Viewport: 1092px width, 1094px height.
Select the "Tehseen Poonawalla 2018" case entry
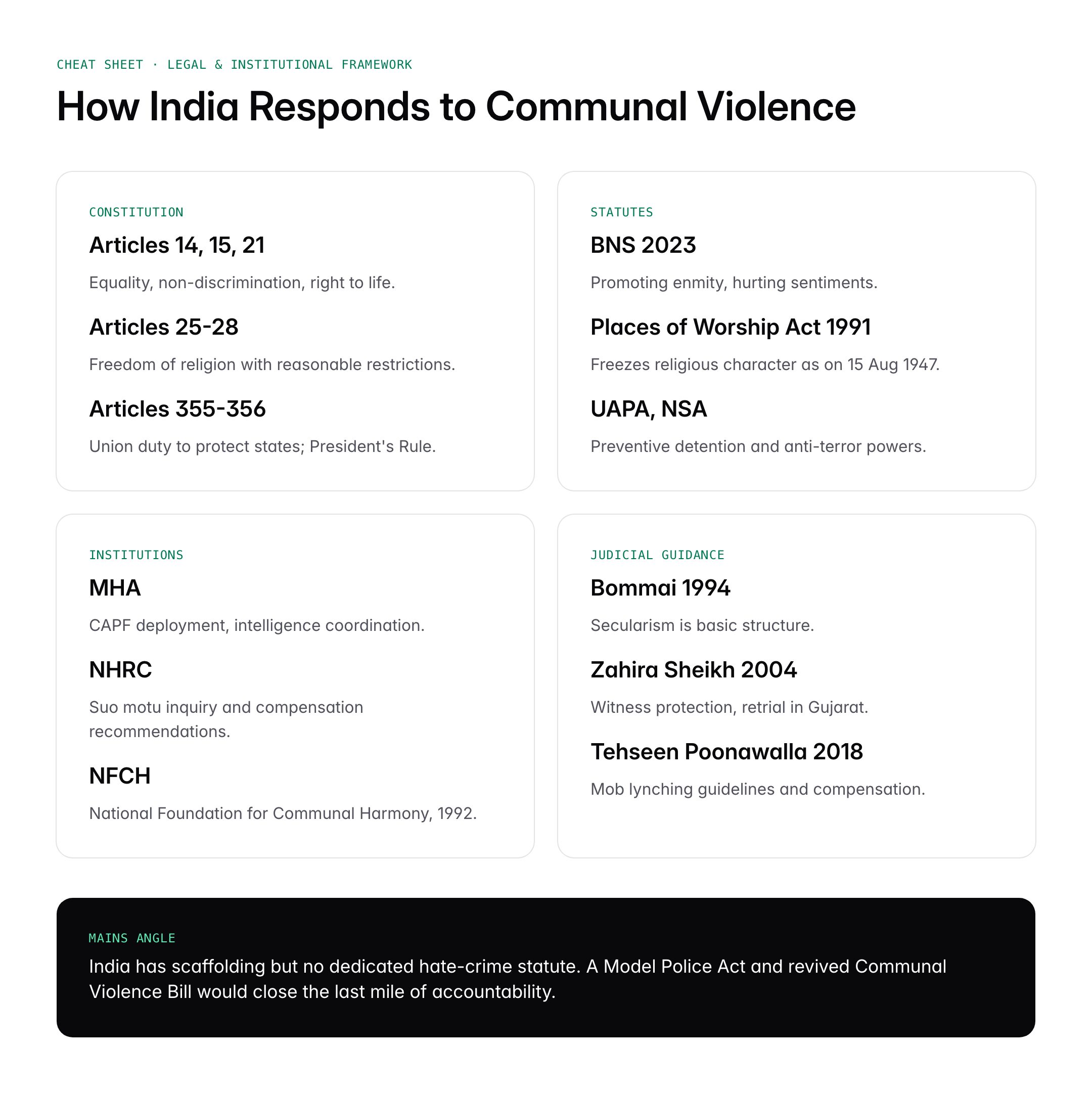click(x=726, y=751)
